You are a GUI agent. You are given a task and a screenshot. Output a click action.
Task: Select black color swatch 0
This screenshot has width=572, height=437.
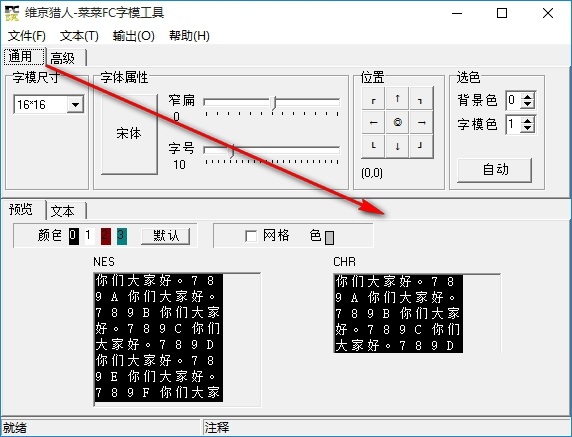pyautogui.click(x=74, y=236)
